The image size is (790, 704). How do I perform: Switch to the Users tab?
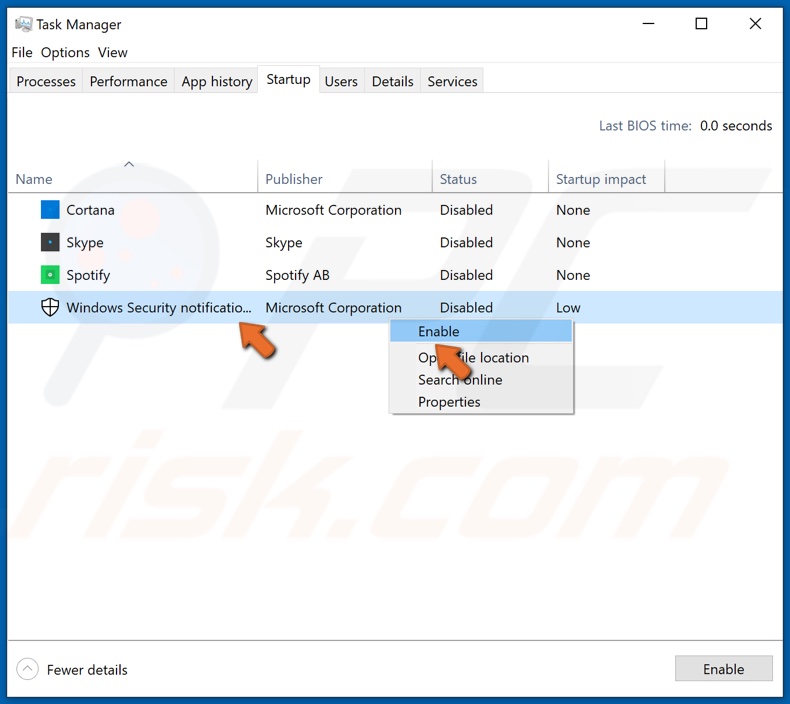(x=341, y=81)
